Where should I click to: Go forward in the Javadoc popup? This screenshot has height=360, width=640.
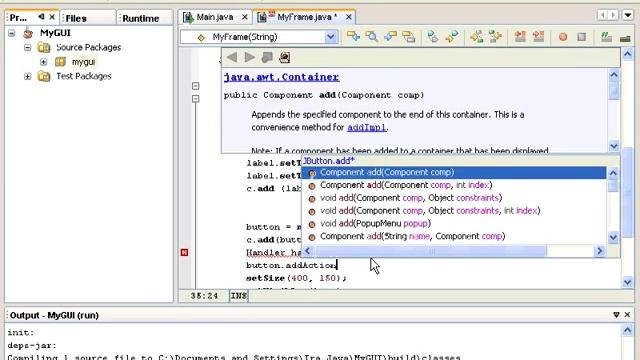coord(250,57)
